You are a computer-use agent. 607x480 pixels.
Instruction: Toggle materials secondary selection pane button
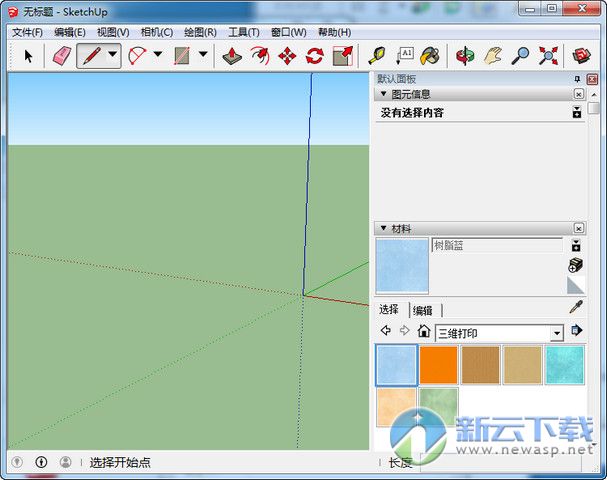click(576, 245)
